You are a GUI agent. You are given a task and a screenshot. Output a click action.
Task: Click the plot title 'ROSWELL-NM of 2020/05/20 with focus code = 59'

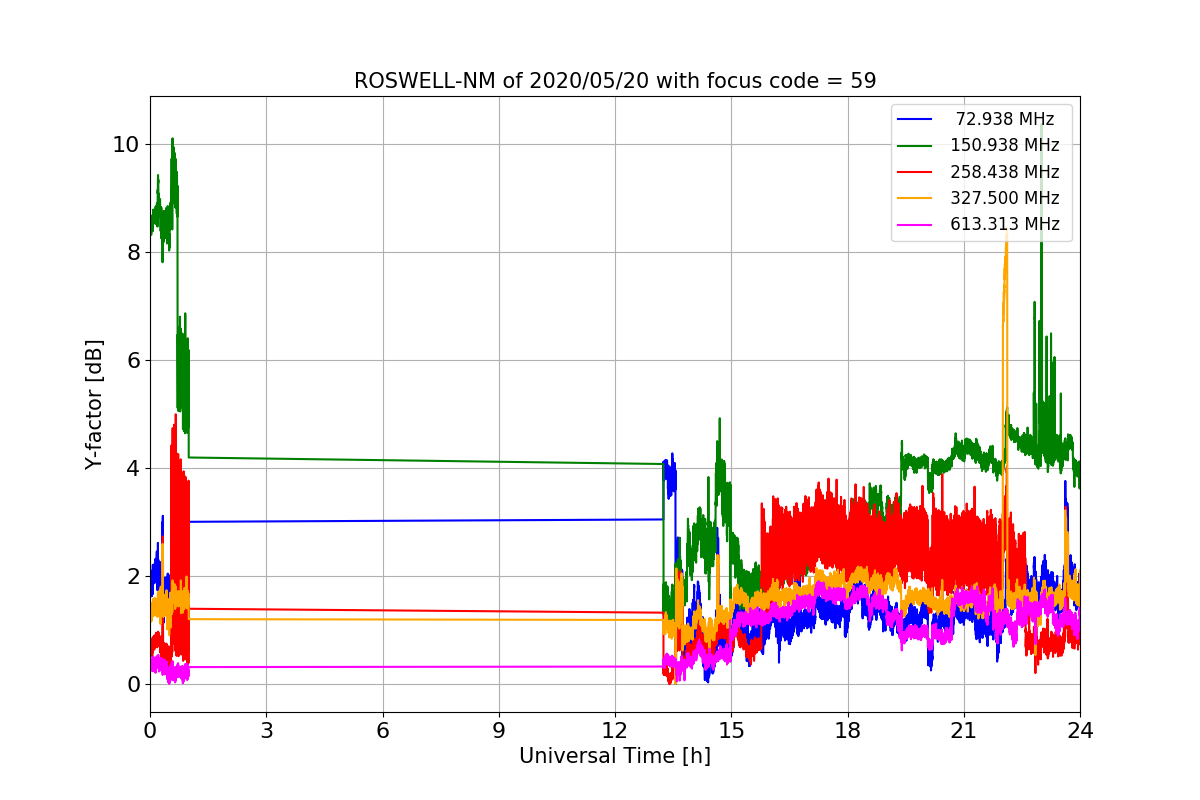[x=615, y=81]
